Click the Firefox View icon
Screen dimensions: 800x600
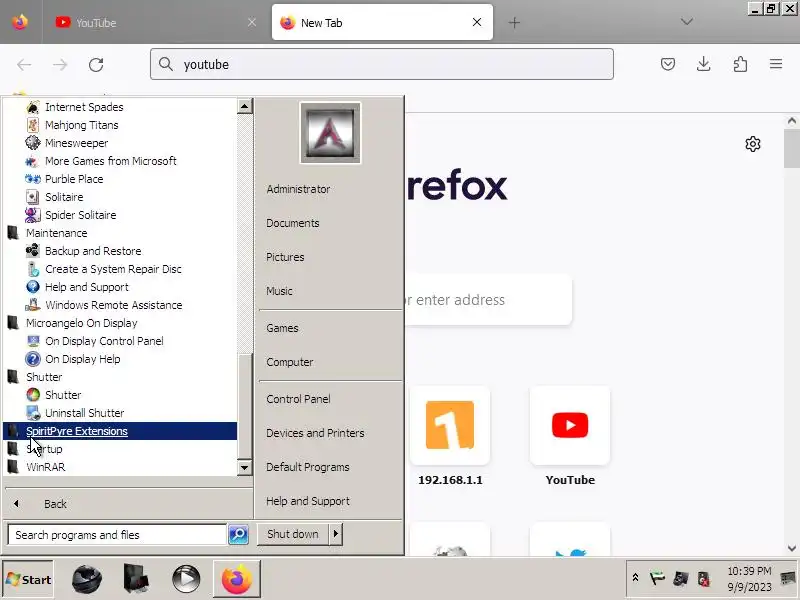[20, 22]
